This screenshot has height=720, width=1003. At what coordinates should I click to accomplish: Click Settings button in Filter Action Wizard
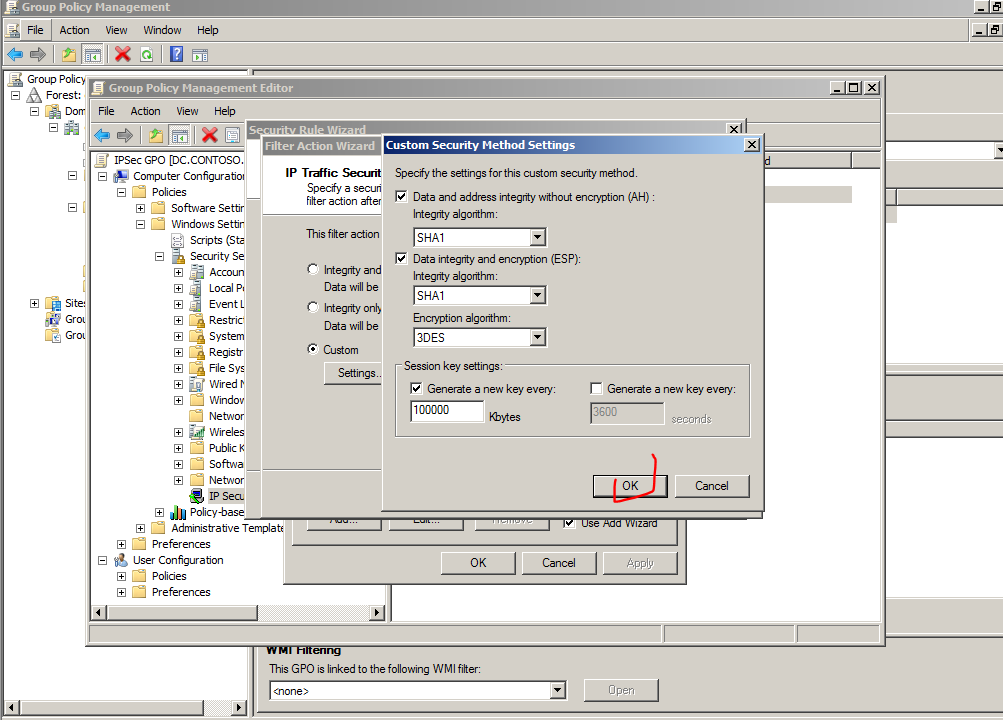coord(354,373)
